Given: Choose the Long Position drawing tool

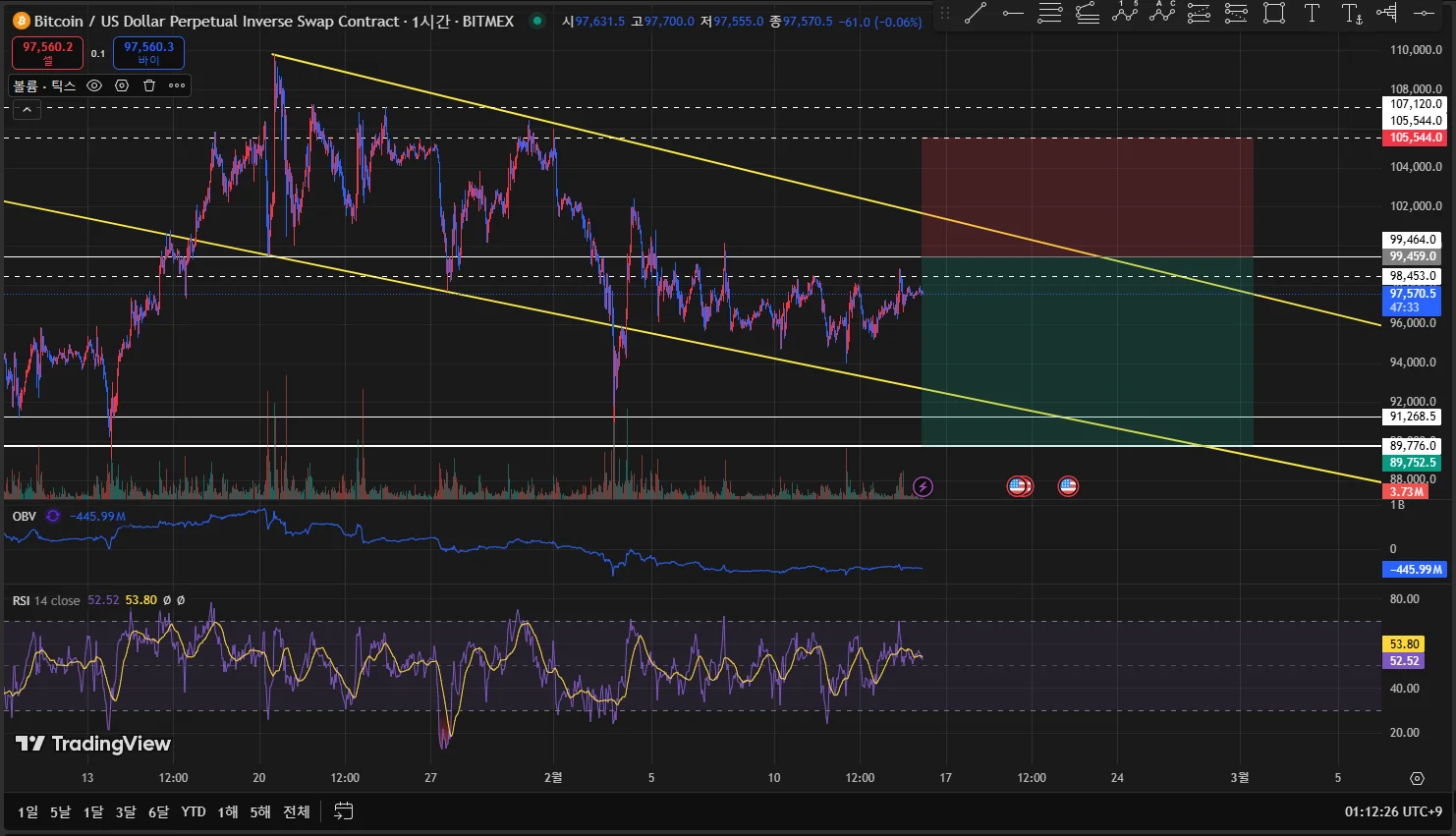Looking at the screenshot, I should tap(1200, 14).
